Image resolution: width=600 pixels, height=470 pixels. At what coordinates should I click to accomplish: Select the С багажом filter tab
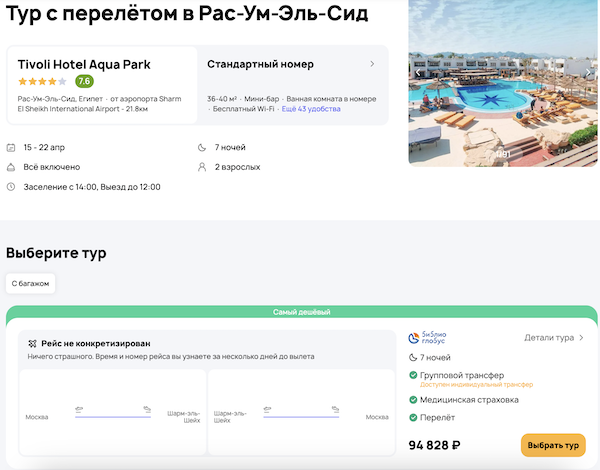click(x=31, y=284)
